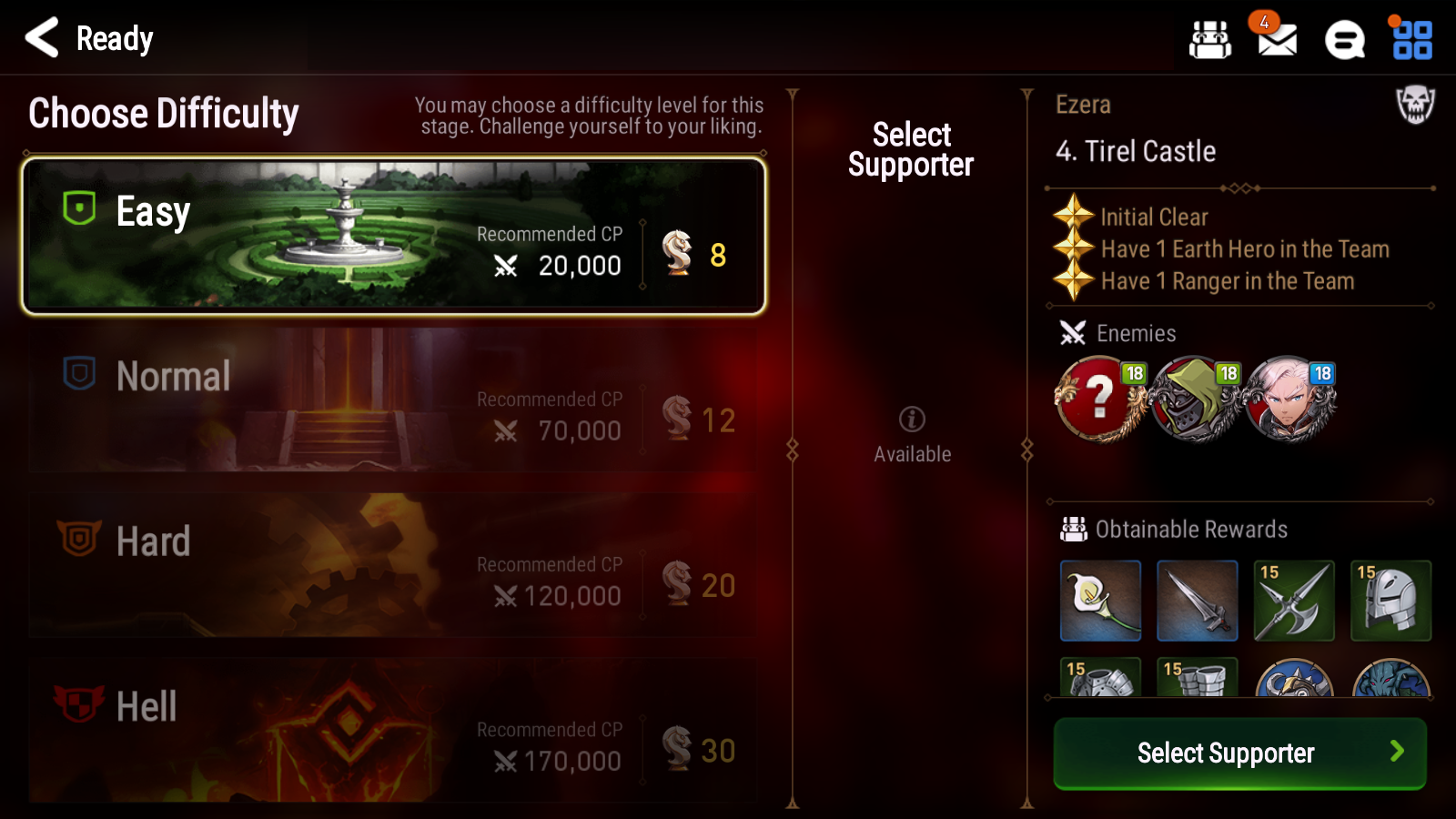Tap the level 15 helmet reward
The width and height of the screenshot is (1456, 819).
(x=1390, y=601)
